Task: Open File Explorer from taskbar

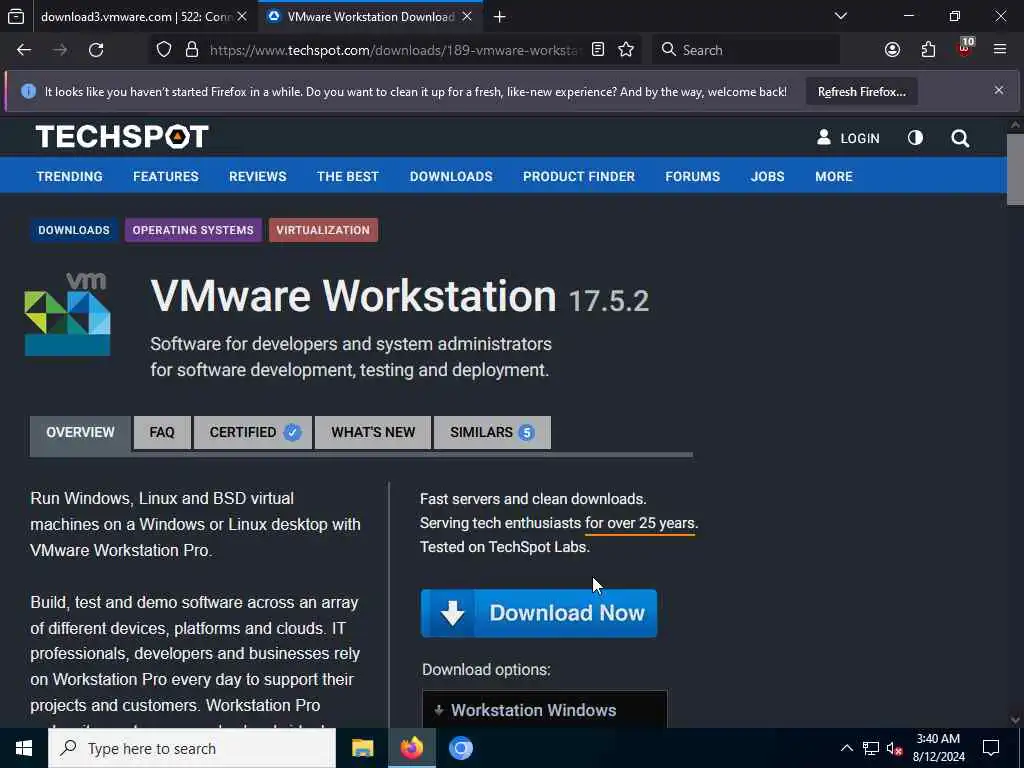Action: (x=362, y=748)
